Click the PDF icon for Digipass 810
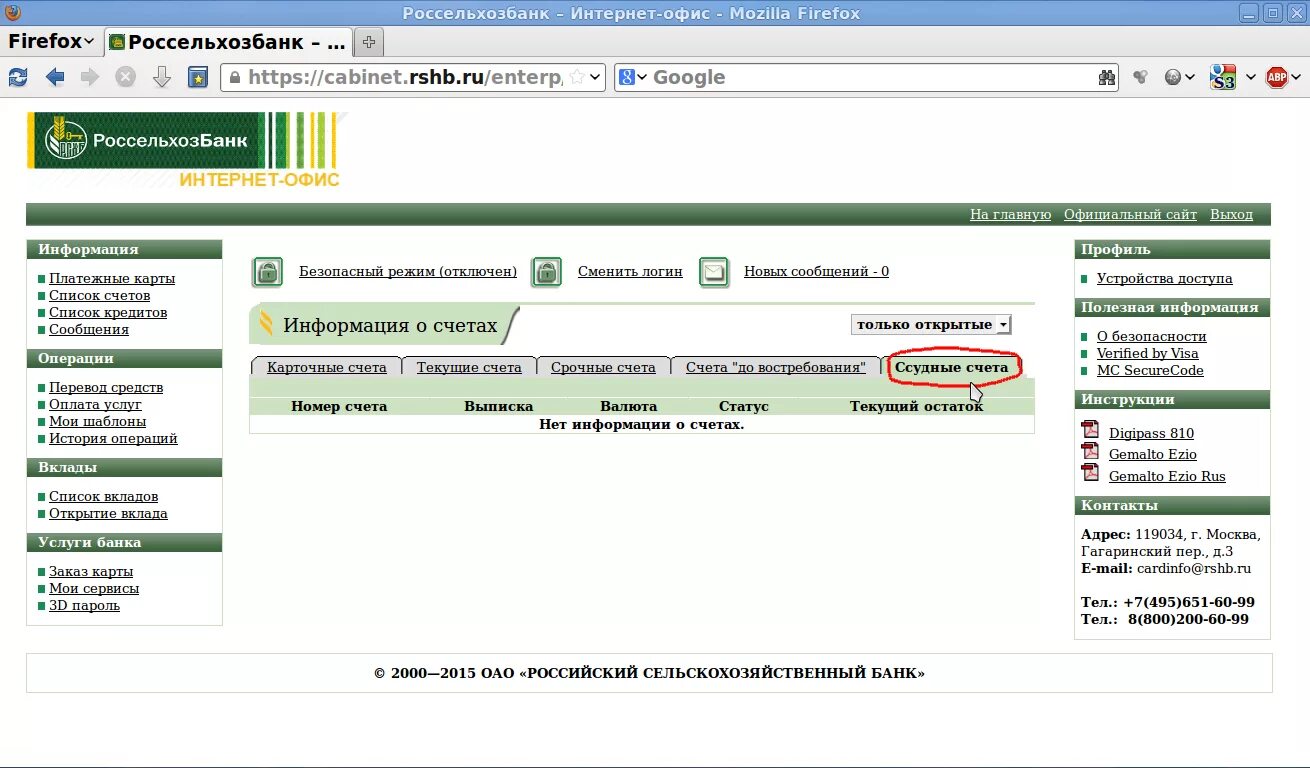Screen dimensions: 1310x768 pyautogui.click(x=1090, y=430)
